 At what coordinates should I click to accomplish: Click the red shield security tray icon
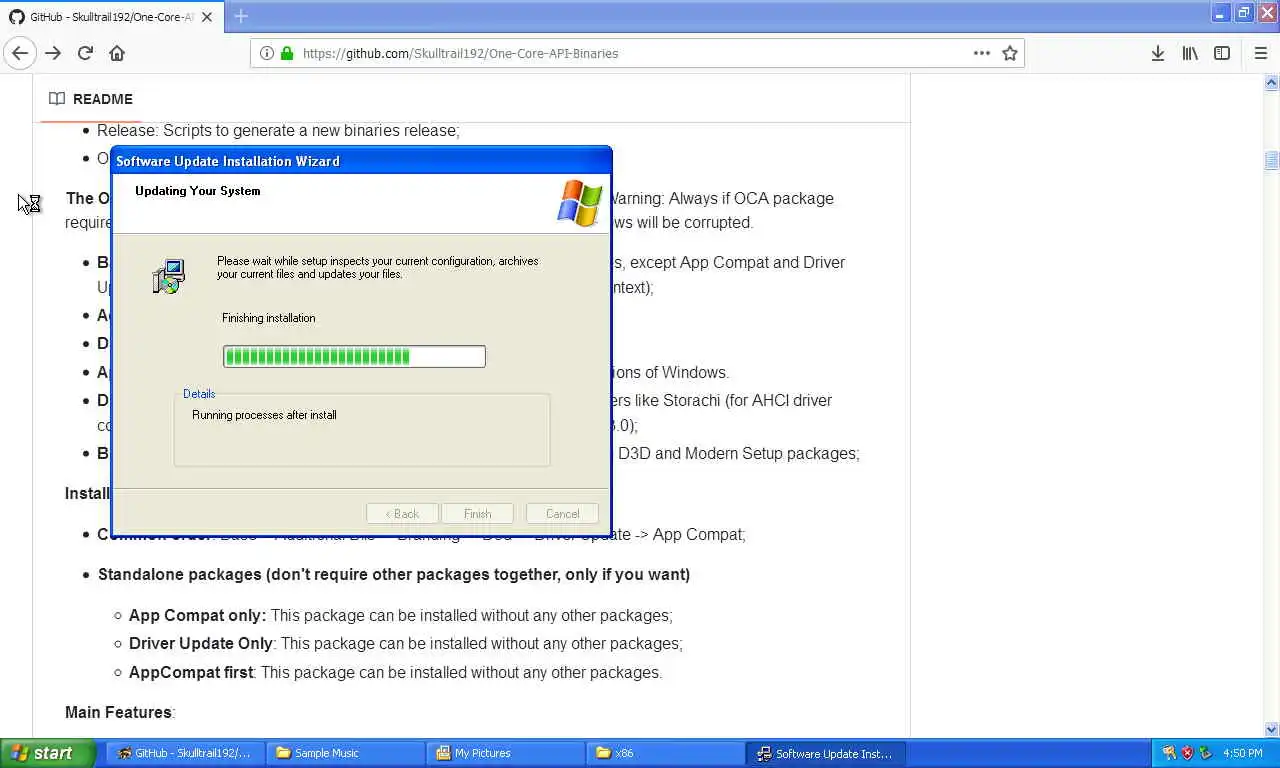[1187, 753]
